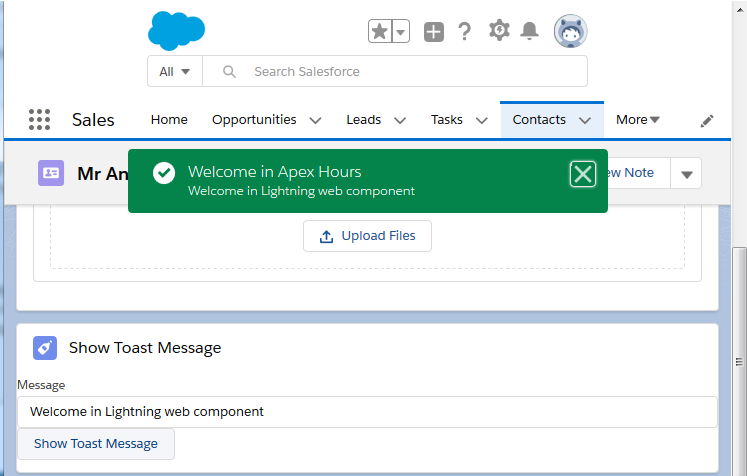
Task: Select the Contacts tab
Action: pyautogui.click(x=539, y=120)
